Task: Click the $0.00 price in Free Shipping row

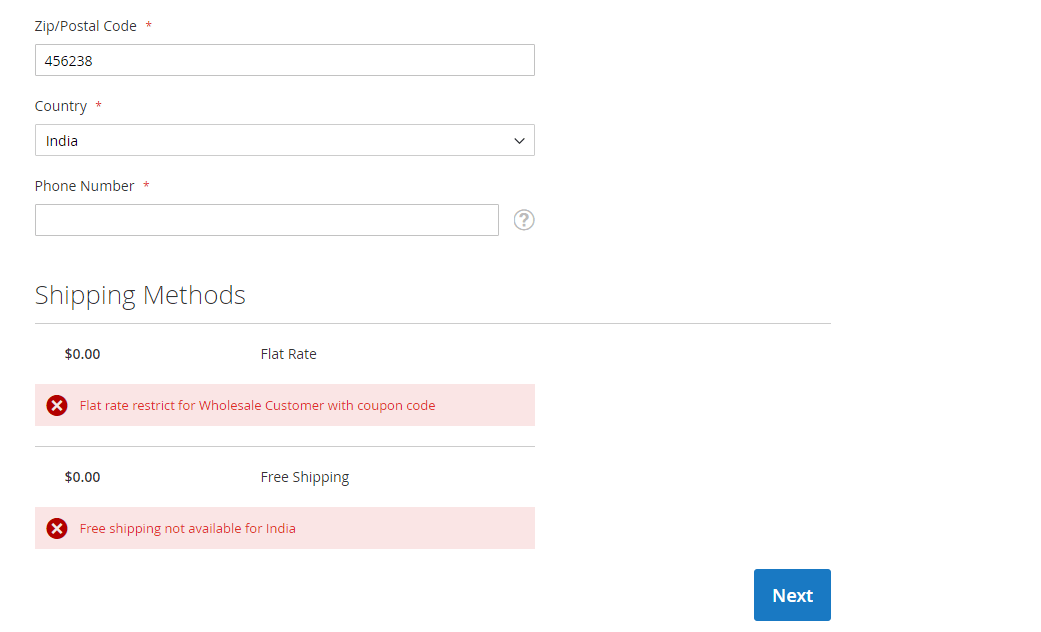Action: pyautogui.click(x=82, y=477)
